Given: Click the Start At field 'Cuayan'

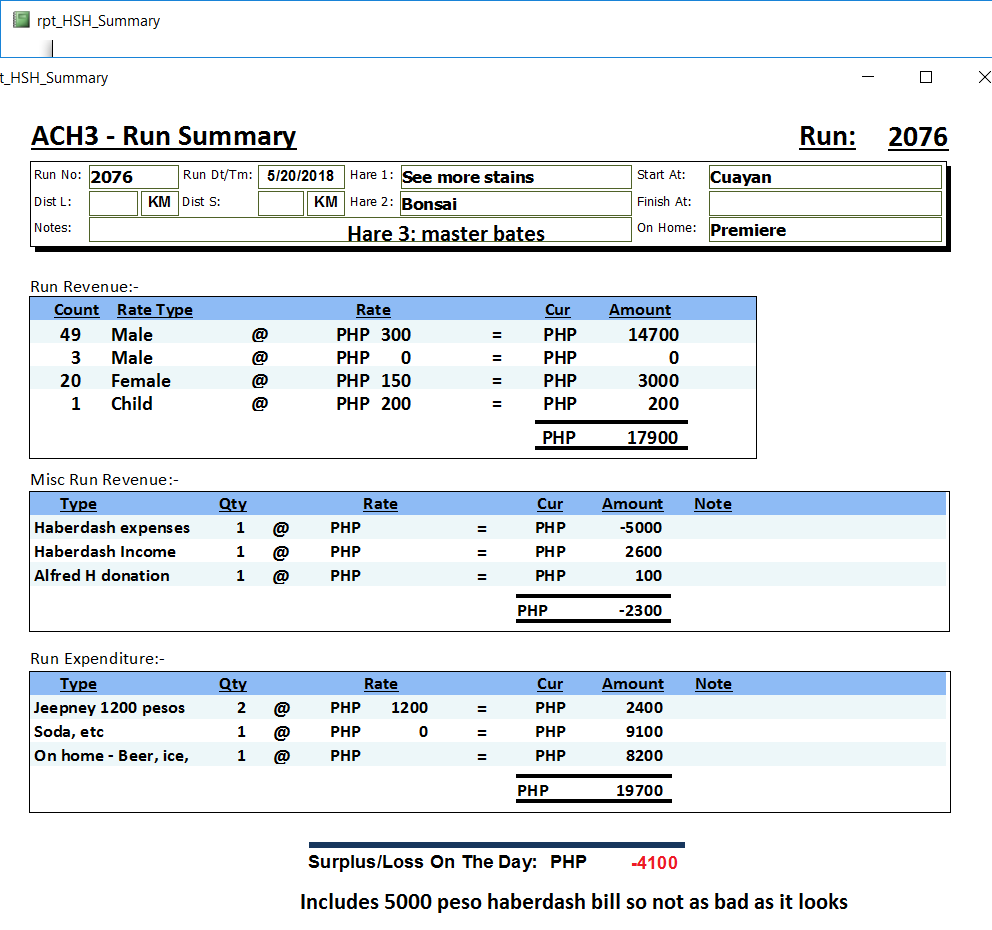Looking at the screenshot, I should tap(824, 177).
